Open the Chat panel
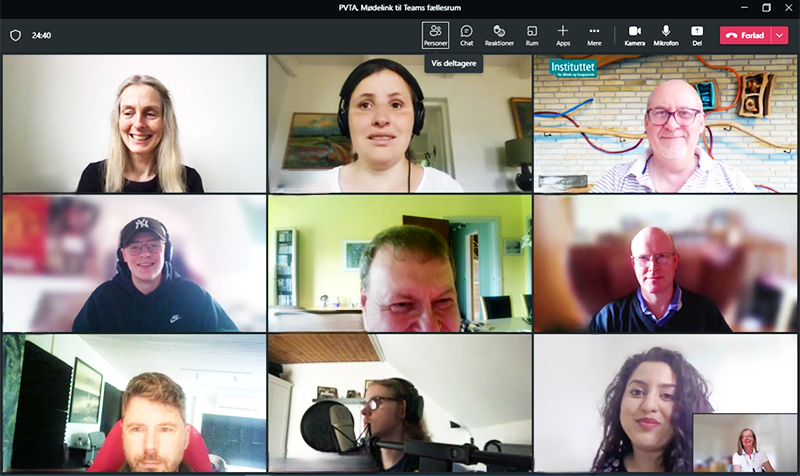The height and width of the screenshot is (476, 800). 466,35
